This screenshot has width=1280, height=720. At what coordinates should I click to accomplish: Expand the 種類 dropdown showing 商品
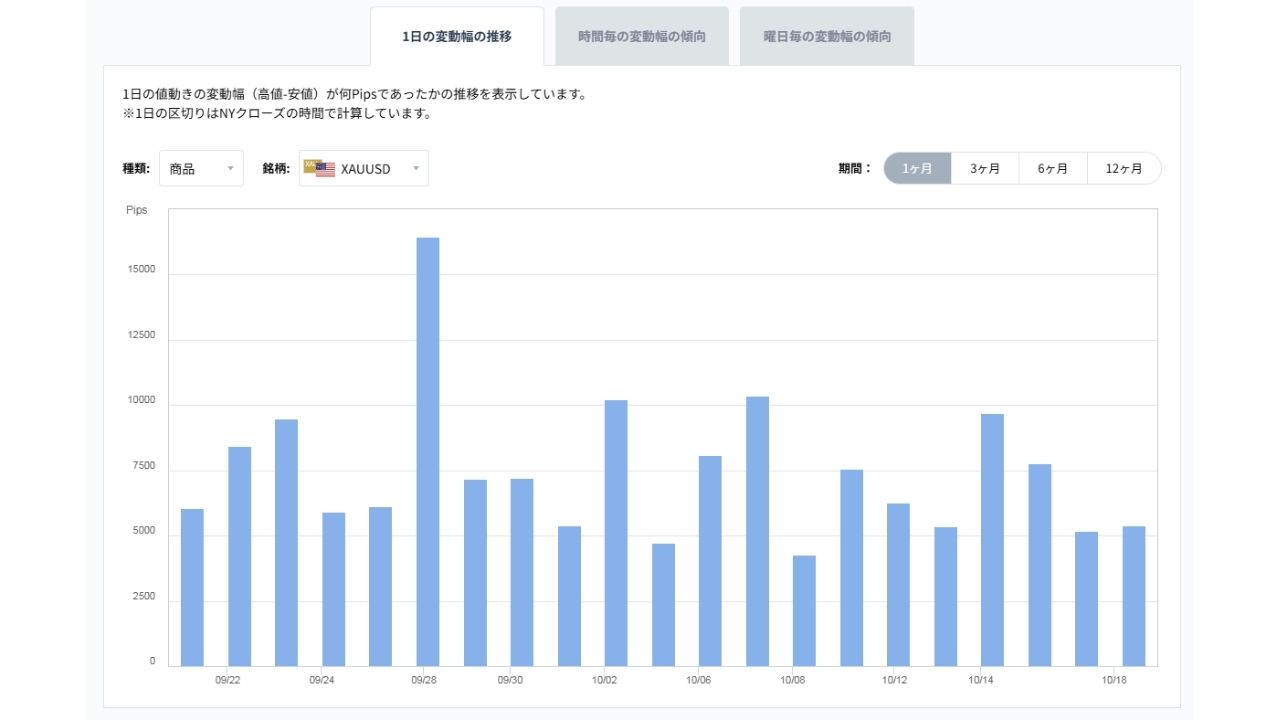(x=201, y=168)
